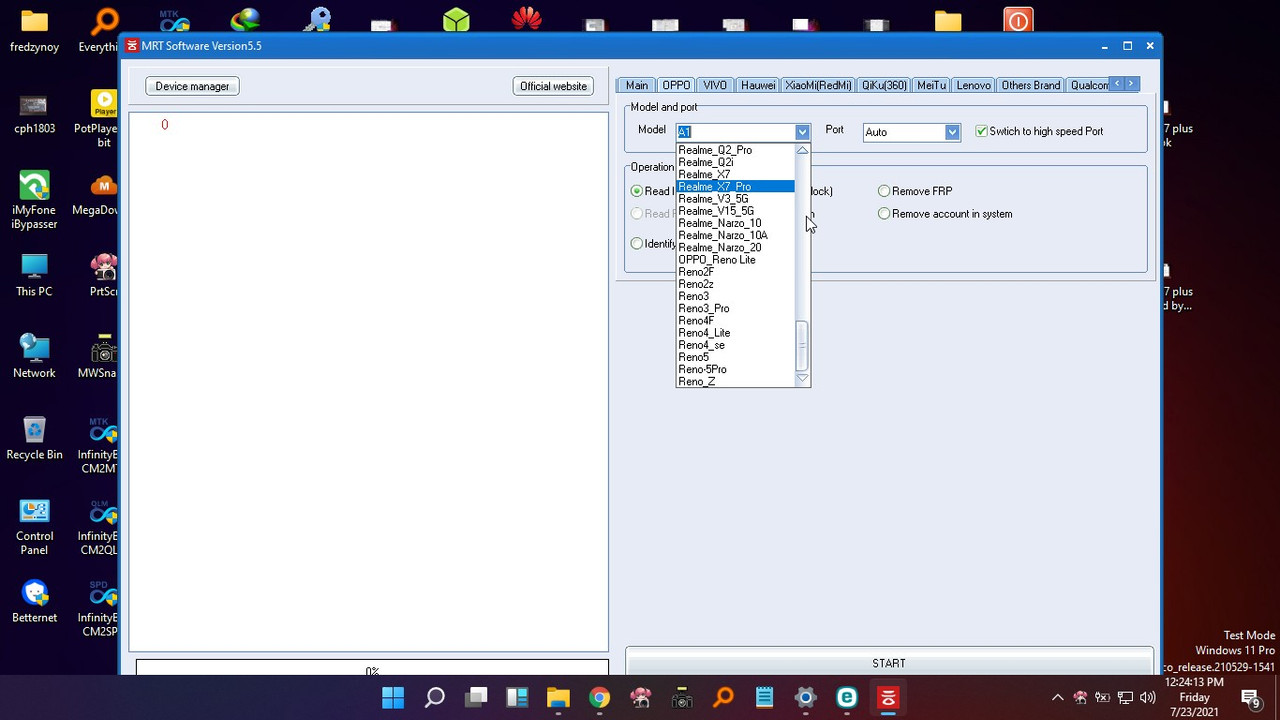1280x720 pixels.
Task: Click the model list scroll-up arrow
Action: click(802, 151)
